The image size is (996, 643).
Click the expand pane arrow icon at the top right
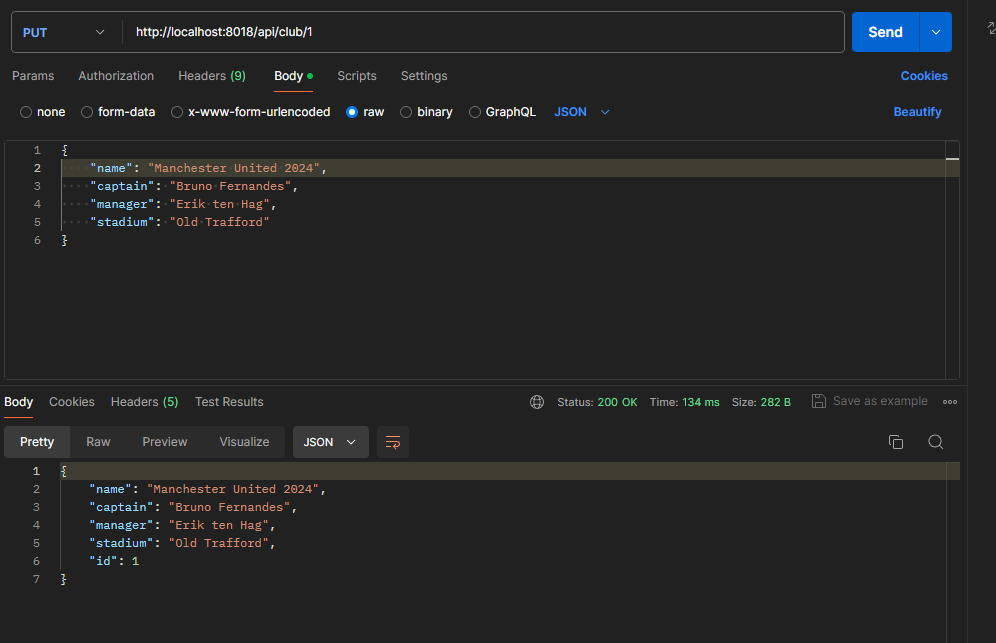(991, 27)
